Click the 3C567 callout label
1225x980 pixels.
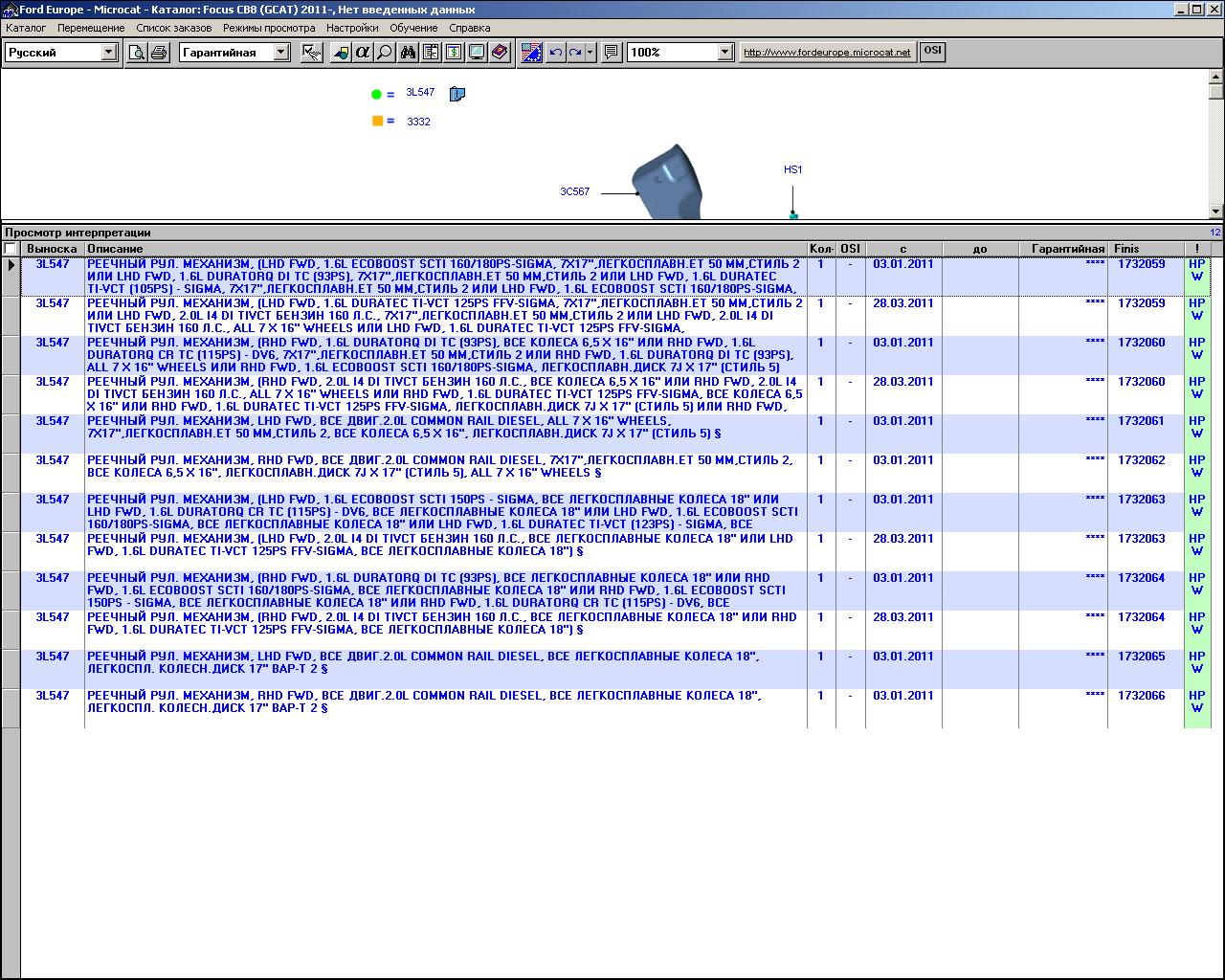tap(574, 191)
